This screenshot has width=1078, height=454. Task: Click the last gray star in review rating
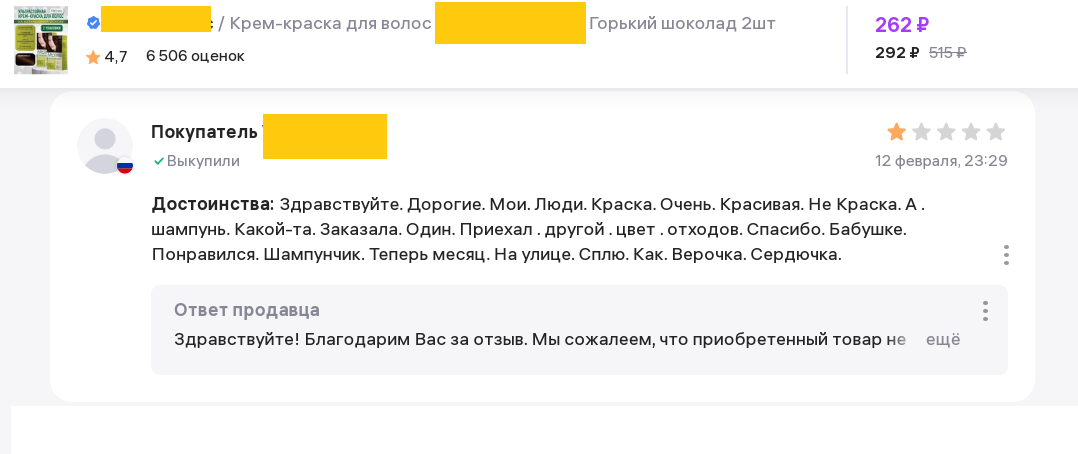(x=995, y=132)
